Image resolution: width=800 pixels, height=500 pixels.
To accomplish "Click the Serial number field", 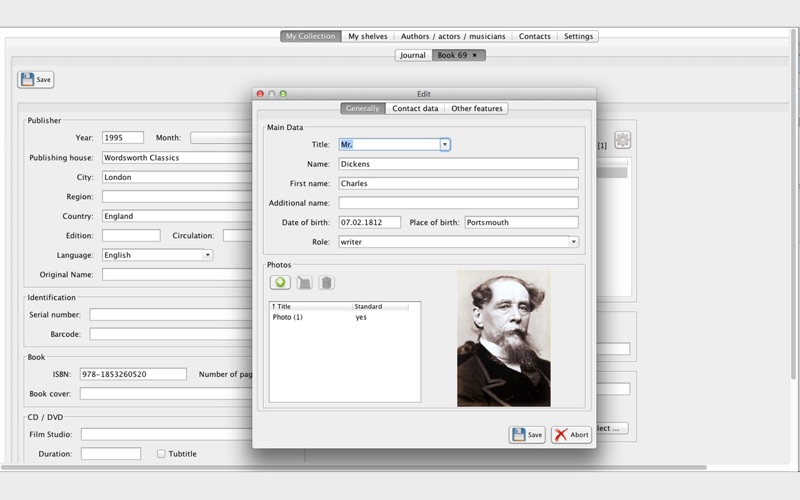I will [171, 315].
